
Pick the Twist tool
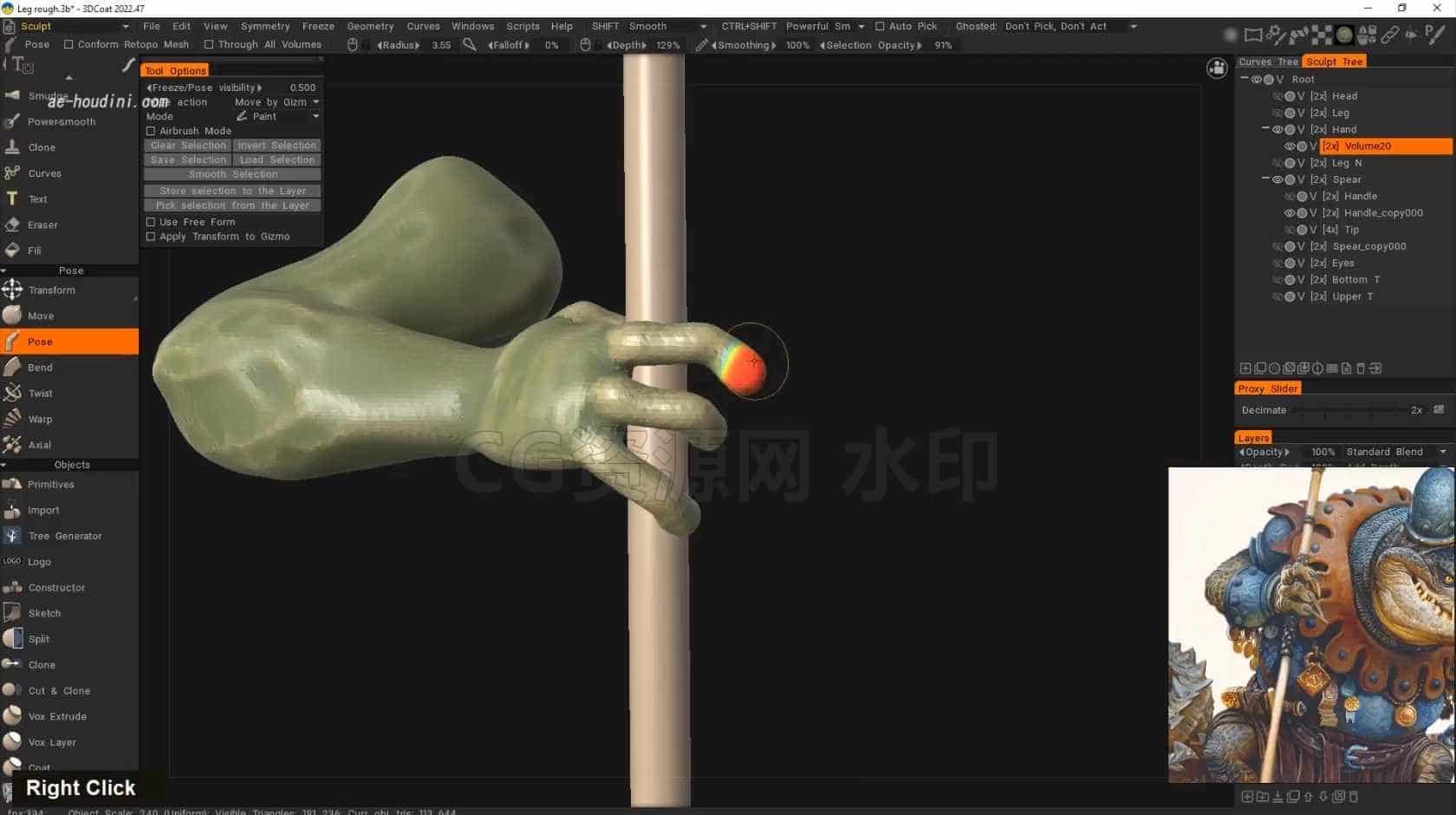coord(69,394)
